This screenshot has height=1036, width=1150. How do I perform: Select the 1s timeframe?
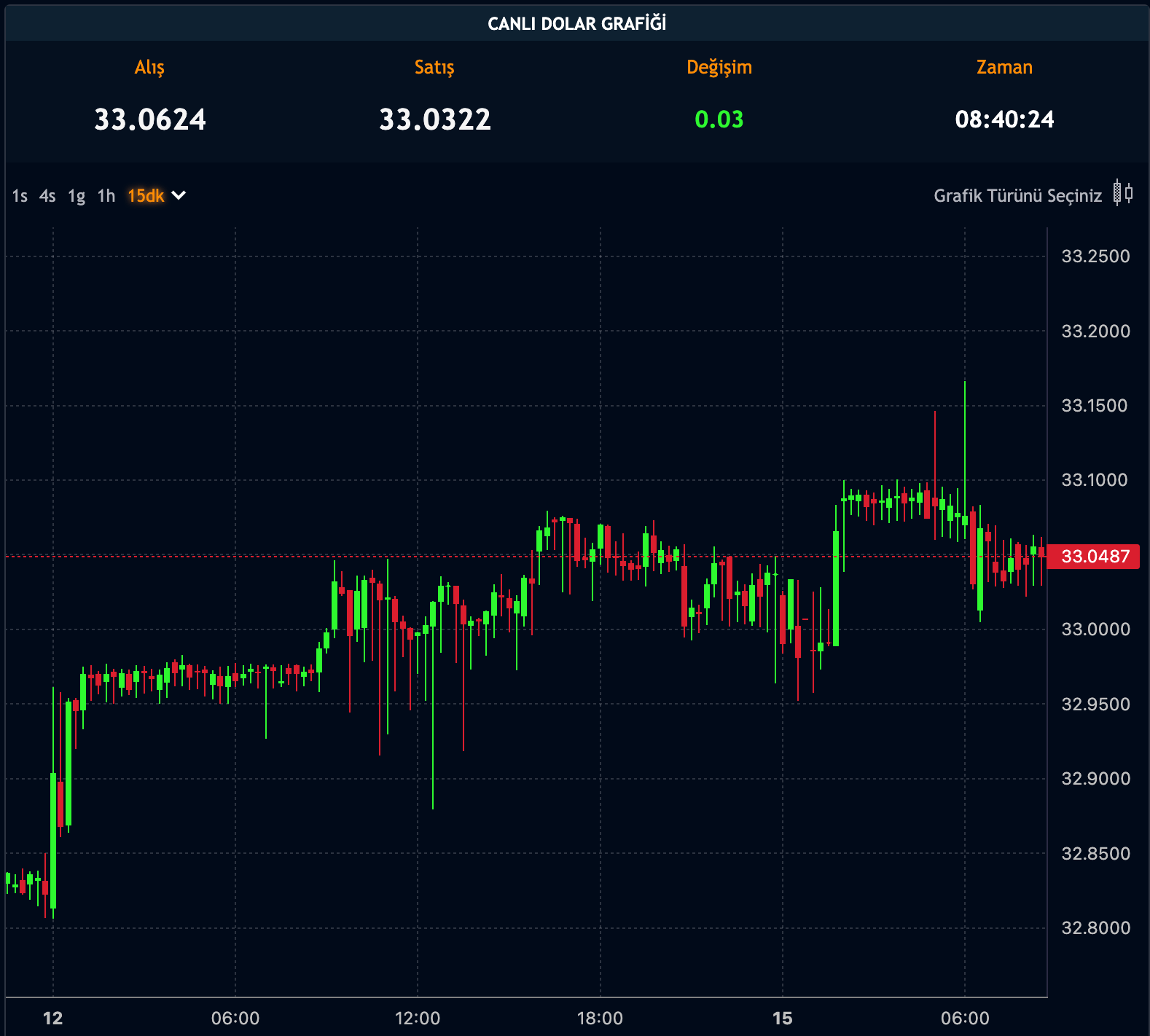[20, 196]
